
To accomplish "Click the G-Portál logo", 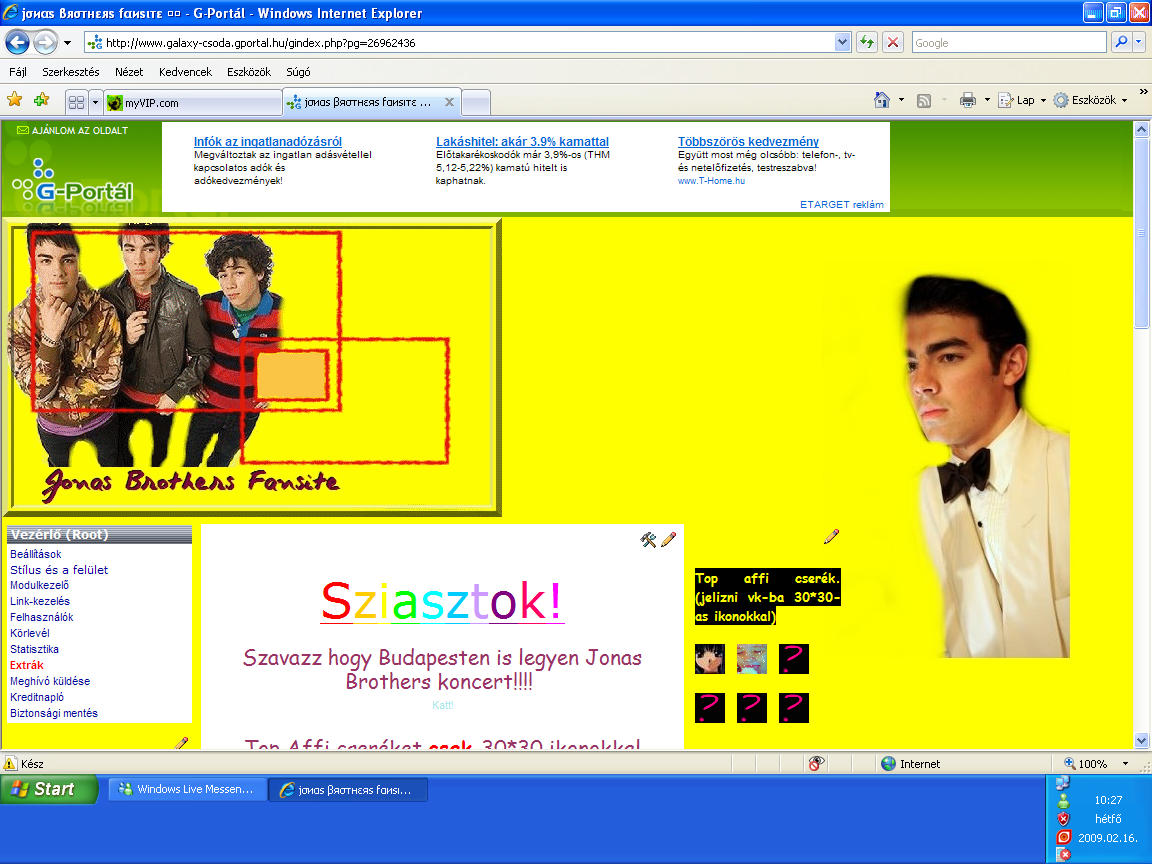I will [73, 181].
